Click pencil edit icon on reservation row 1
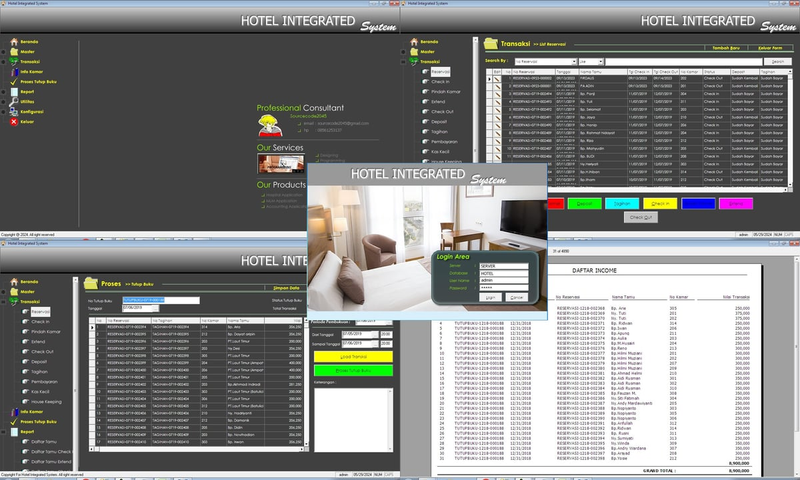This screenshot has width=800, height=480. (497, 79)
